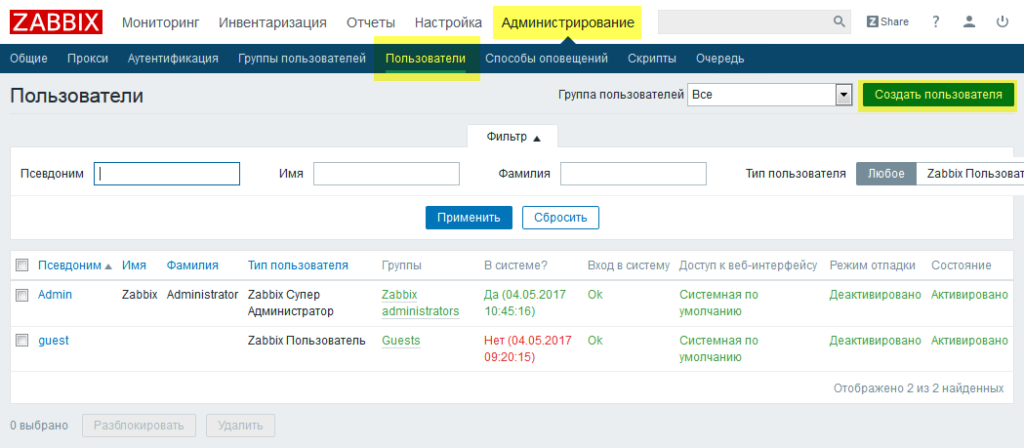Click the 'Удалить' button
The height and width of the screenshot is (448, 1024).
(x=240, y=426)
